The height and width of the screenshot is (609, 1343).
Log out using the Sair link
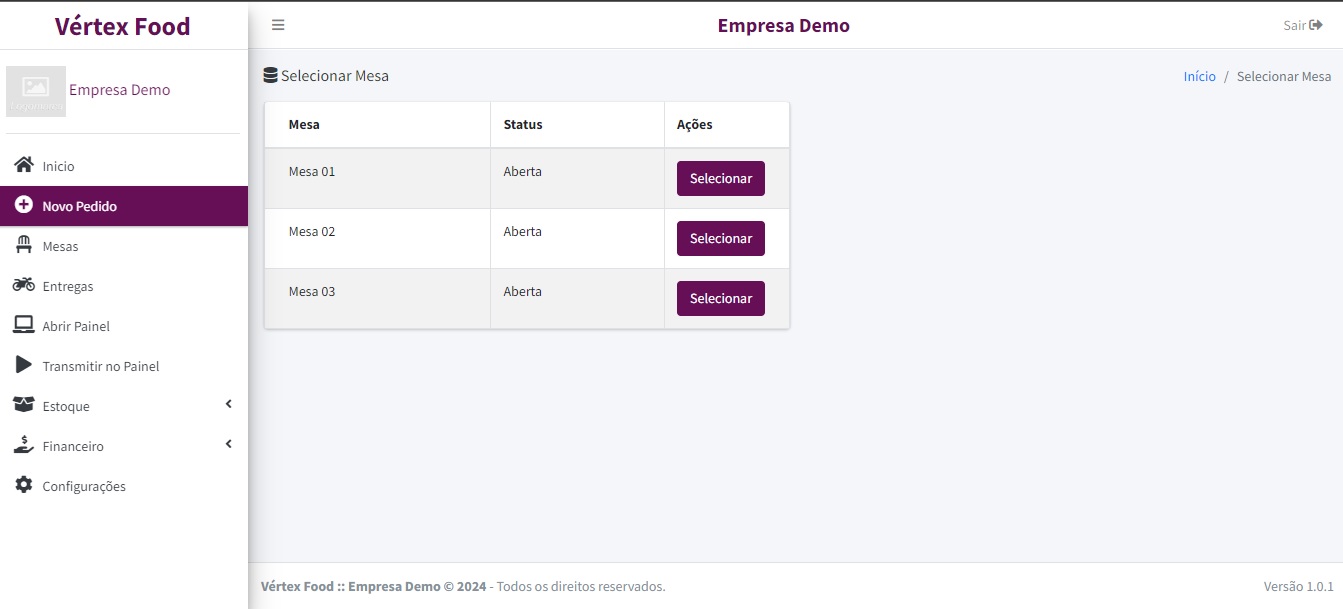pyautogui.click(x=1302, y=25)
